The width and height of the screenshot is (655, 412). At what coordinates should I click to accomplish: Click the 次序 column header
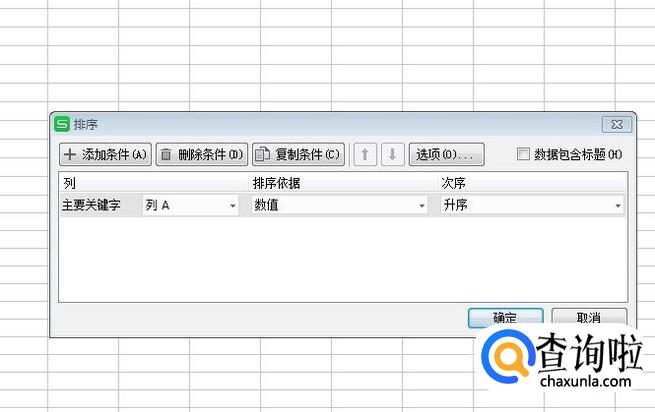tap(453, 184)
